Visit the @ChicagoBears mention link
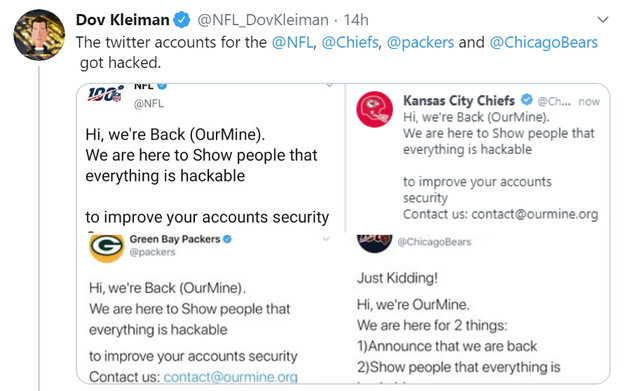624x391 pixels. (x=544, y=42)
